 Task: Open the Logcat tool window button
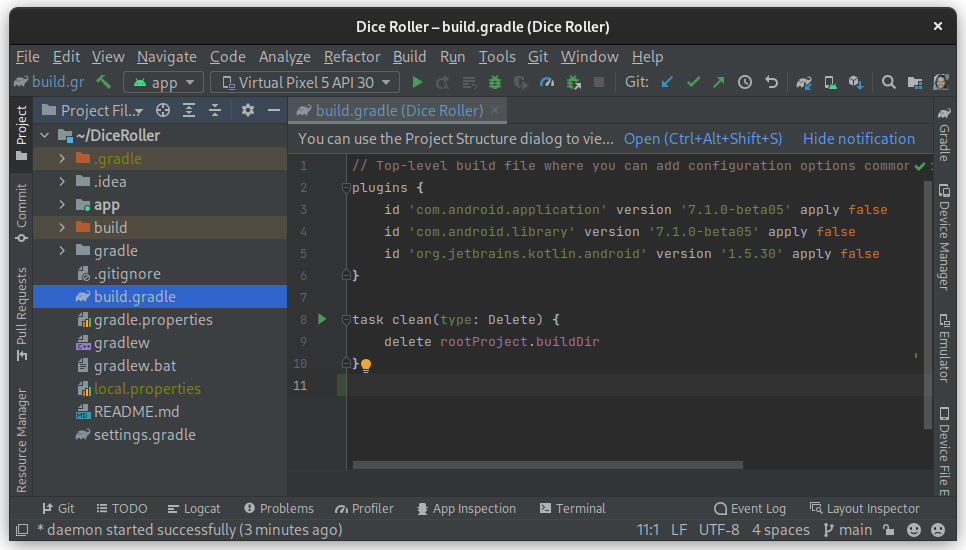pyautogui.click(x=193, y=509)
